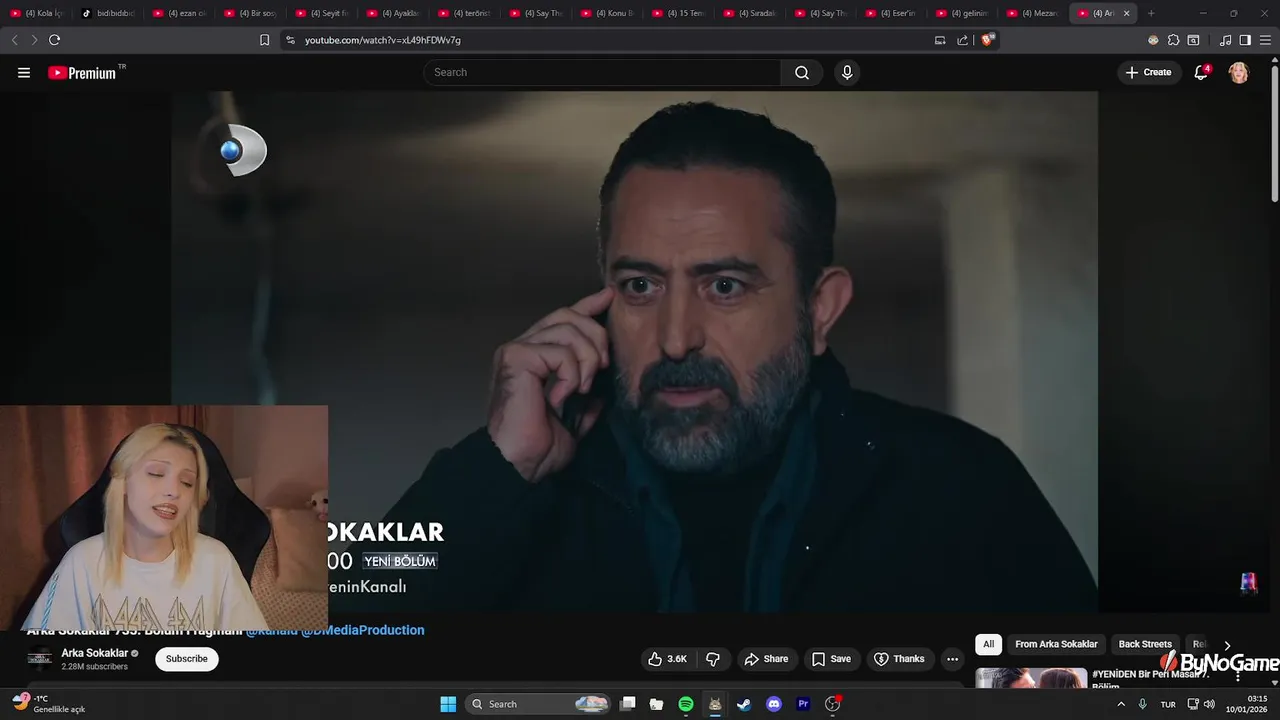
Task: Show hidden system tray icons chevron
Action: [1120, 704]
